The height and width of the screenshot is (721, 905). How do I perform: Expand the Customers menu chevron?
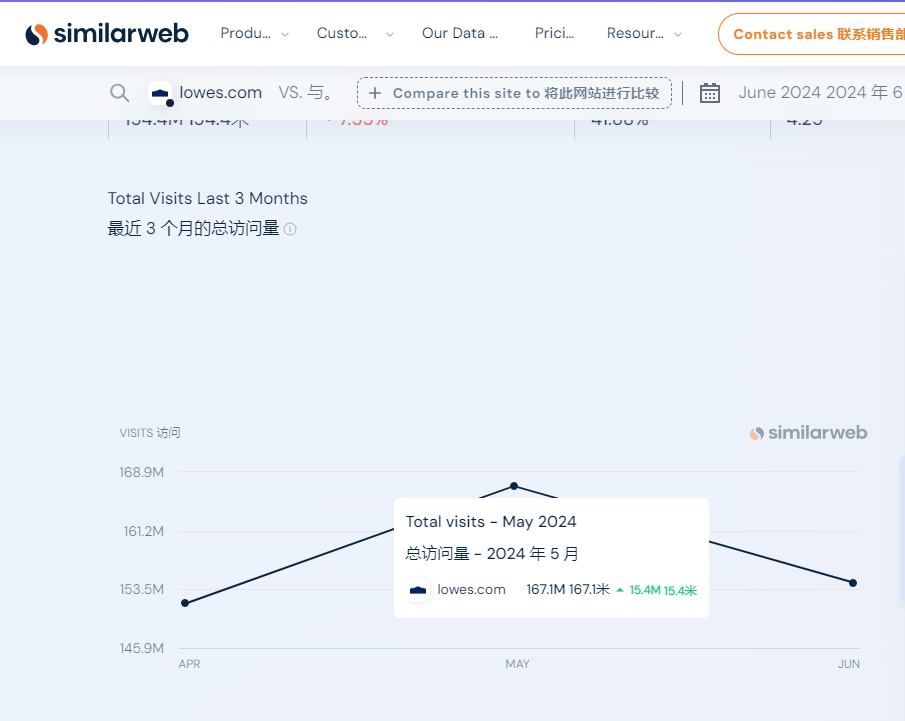[390, 34]
